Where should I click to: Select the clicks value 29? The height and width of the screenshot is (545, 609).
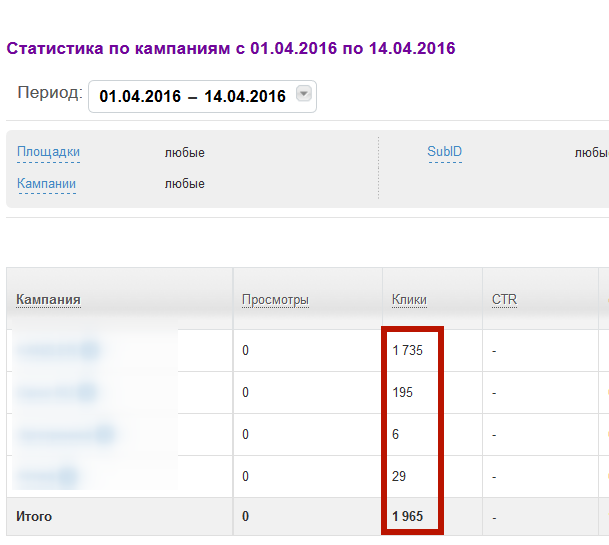(x=399, y=476)
